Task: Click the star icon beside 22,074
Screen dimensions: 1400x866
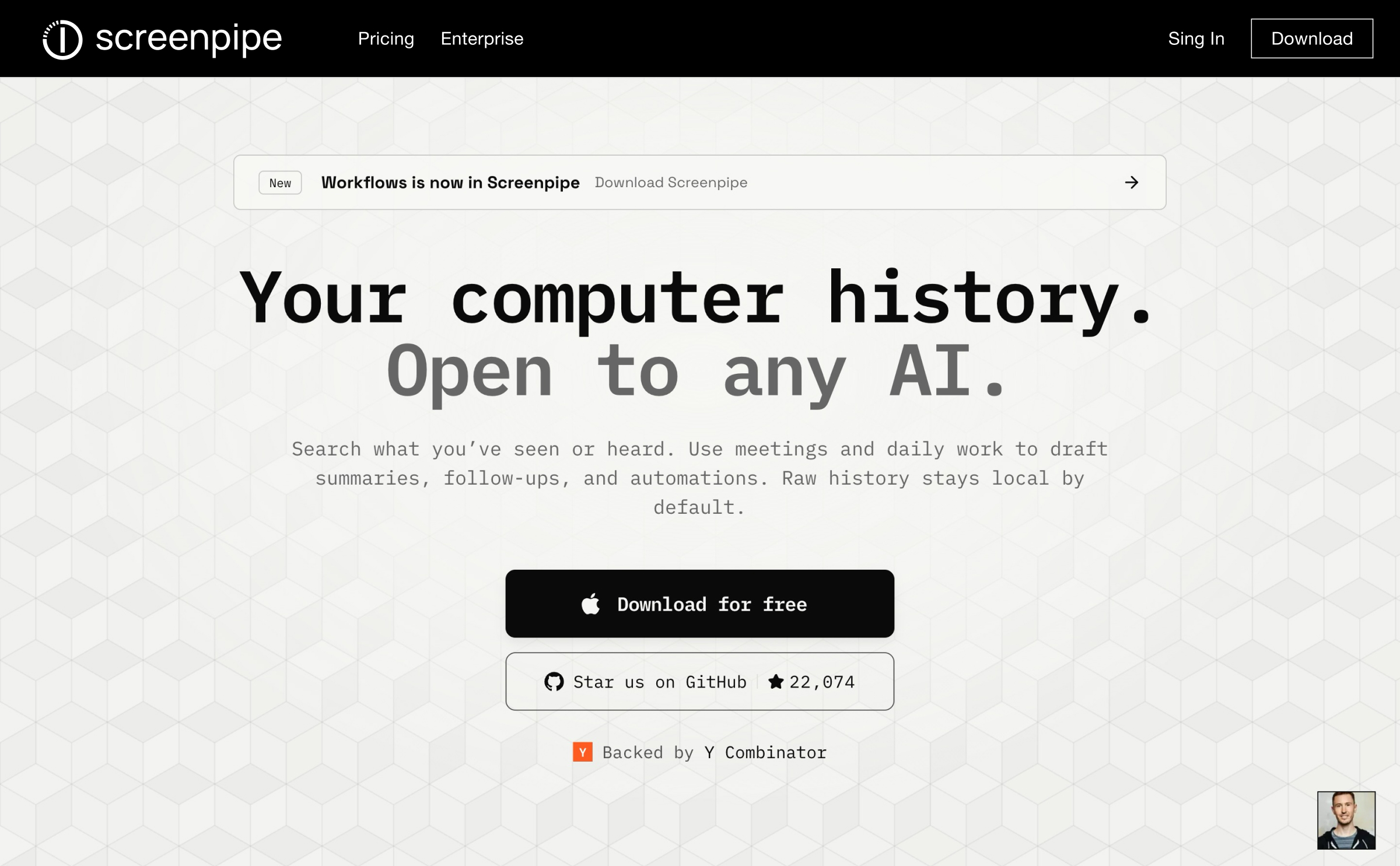Action: [776, 681]
